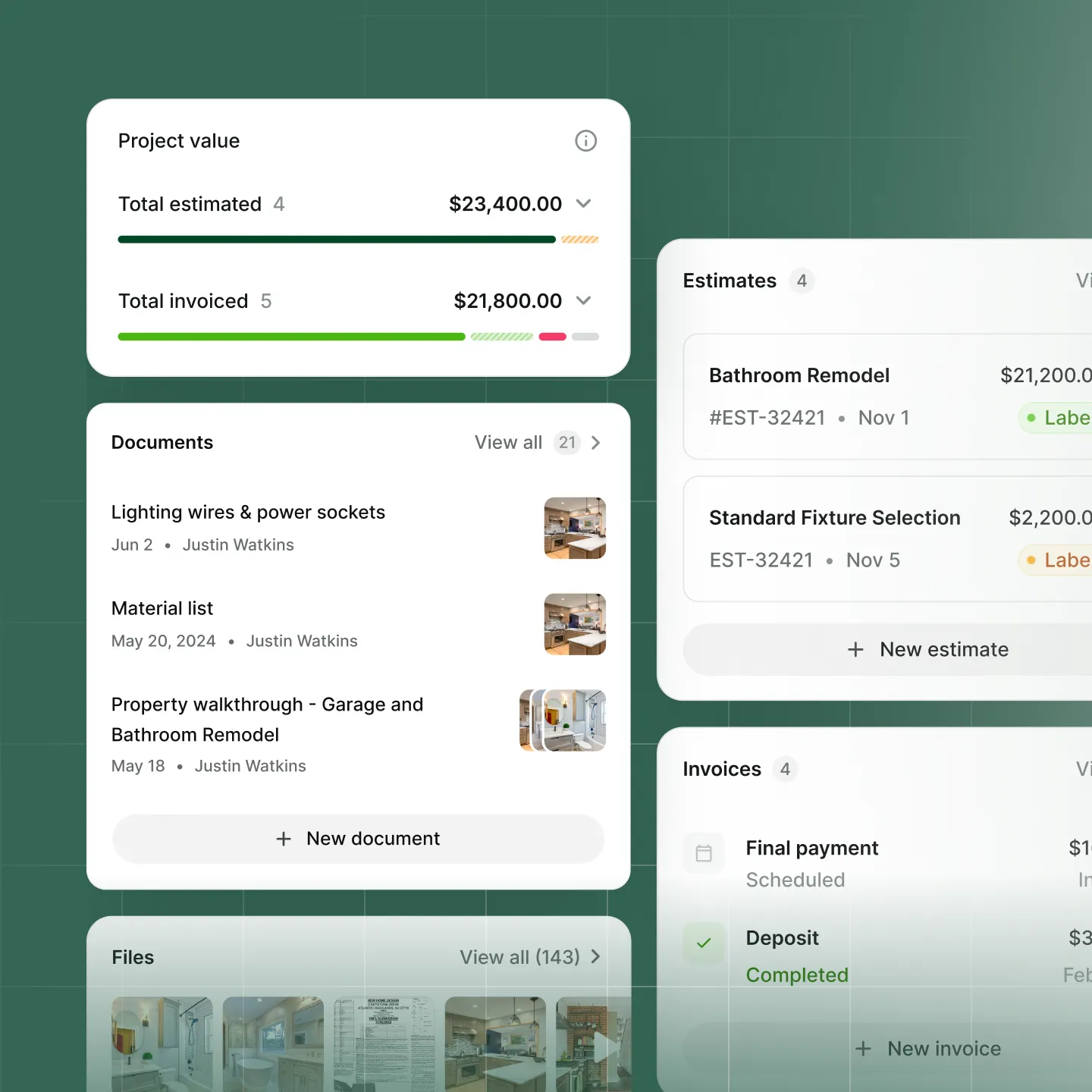Click the chevron beside Files view all

coord(596,957)
